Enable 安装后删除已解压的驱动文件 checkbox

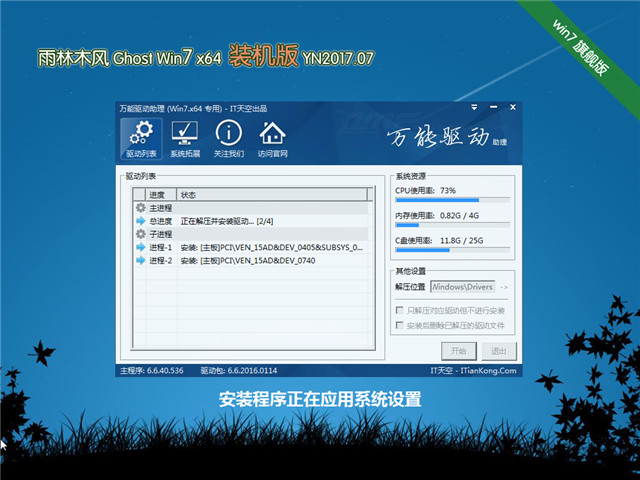[x=400, y=325]
